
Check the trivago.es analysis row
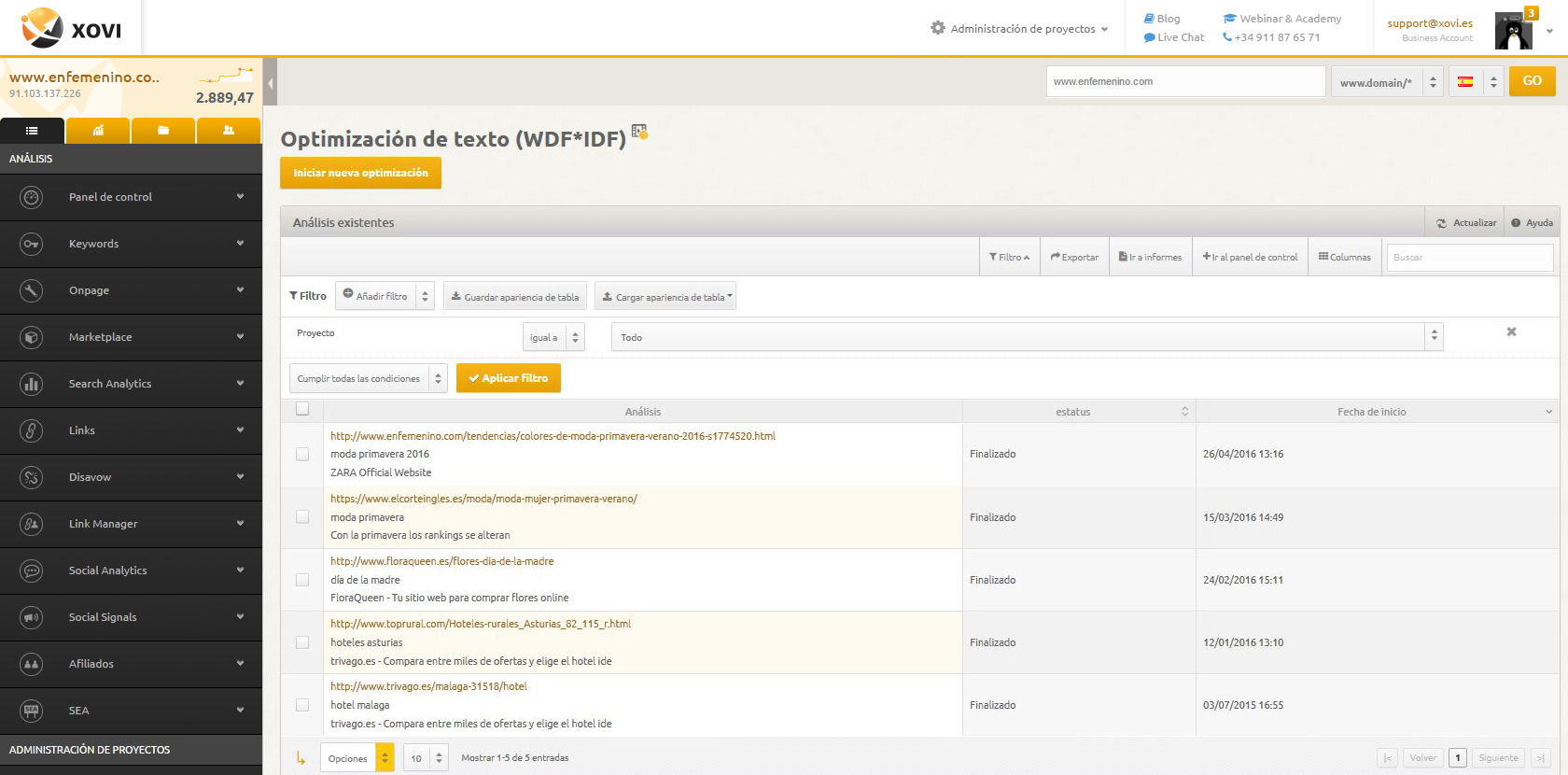pyautogui.click(x=302, y=705)
